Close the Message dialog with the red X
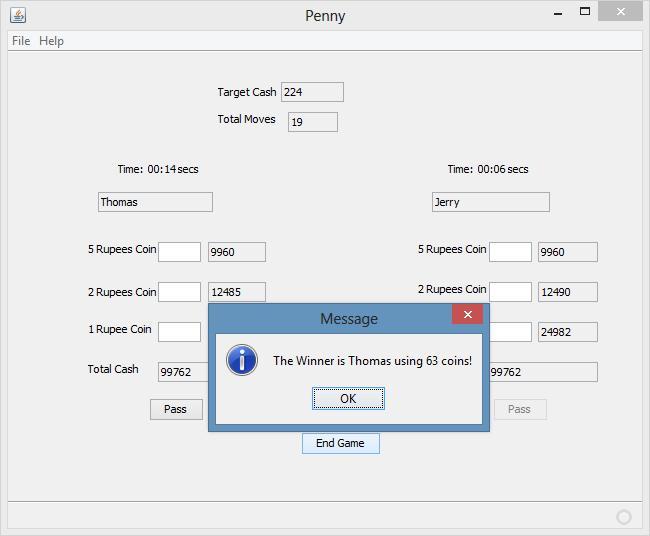The width and height of the screenshot is (650, 536). coord(467,315)
